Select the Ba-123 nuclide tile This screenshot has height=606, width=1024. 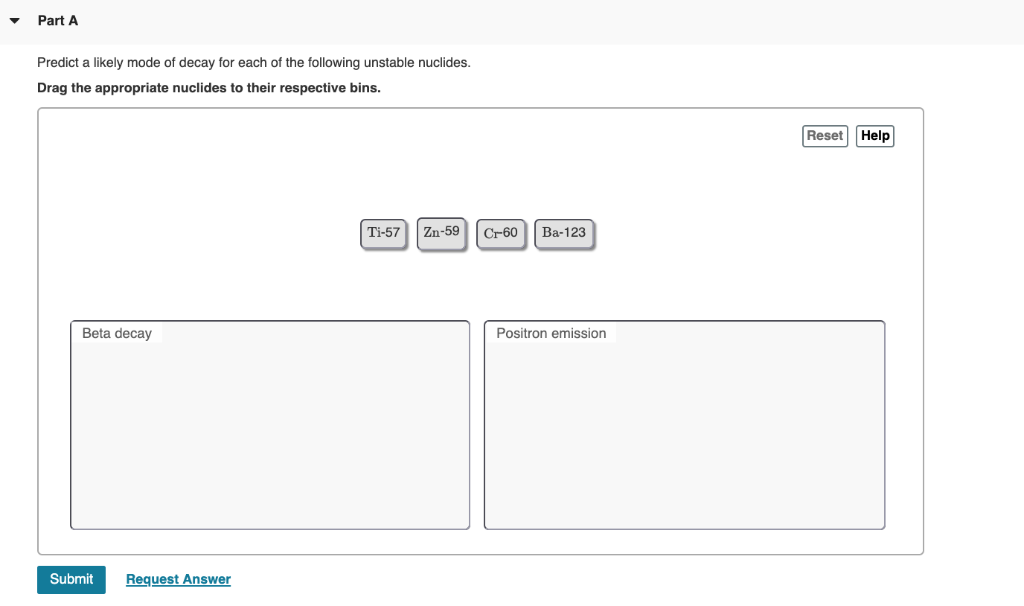point(564,232)
